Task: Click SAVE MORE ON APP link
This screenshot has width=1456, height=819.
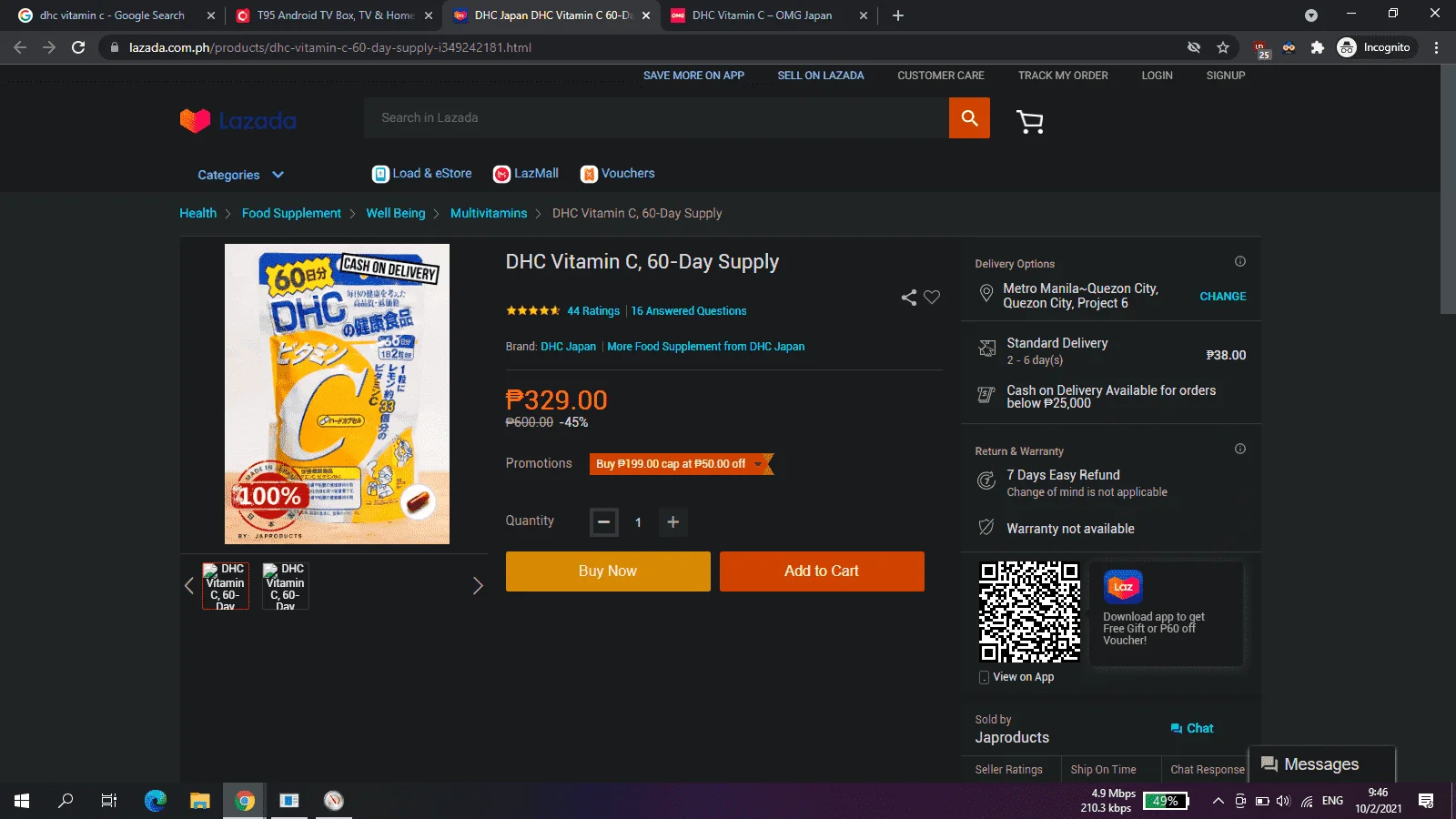Action: coord(693,76)
